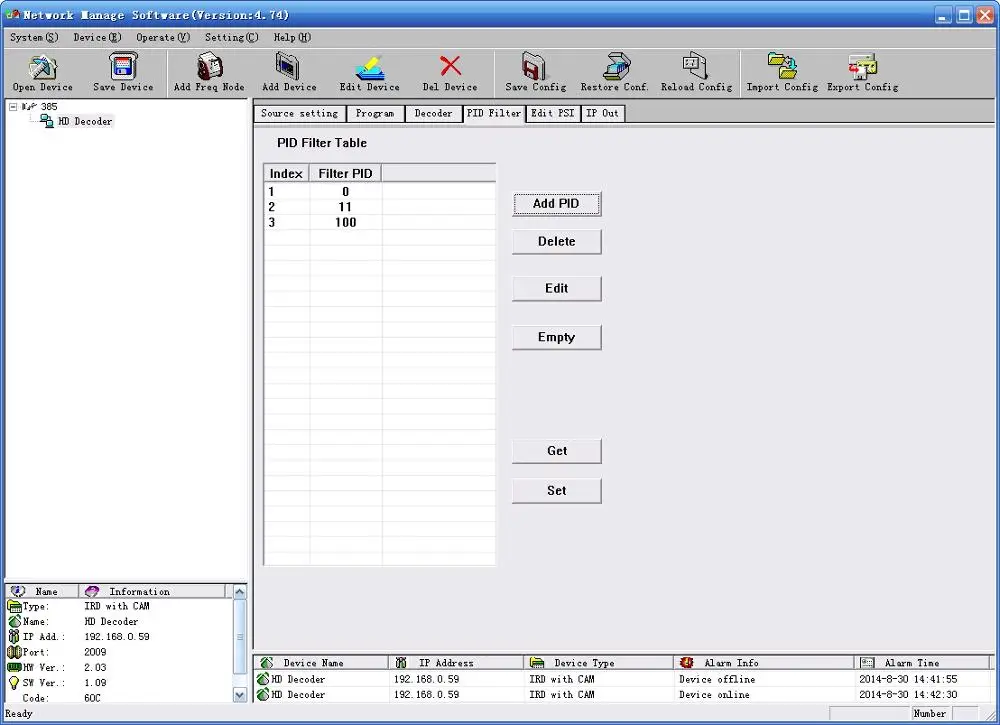Switch to the Edit PSI tab
The width and height of the screenshot is (1000, 725).
click(553, 113)
